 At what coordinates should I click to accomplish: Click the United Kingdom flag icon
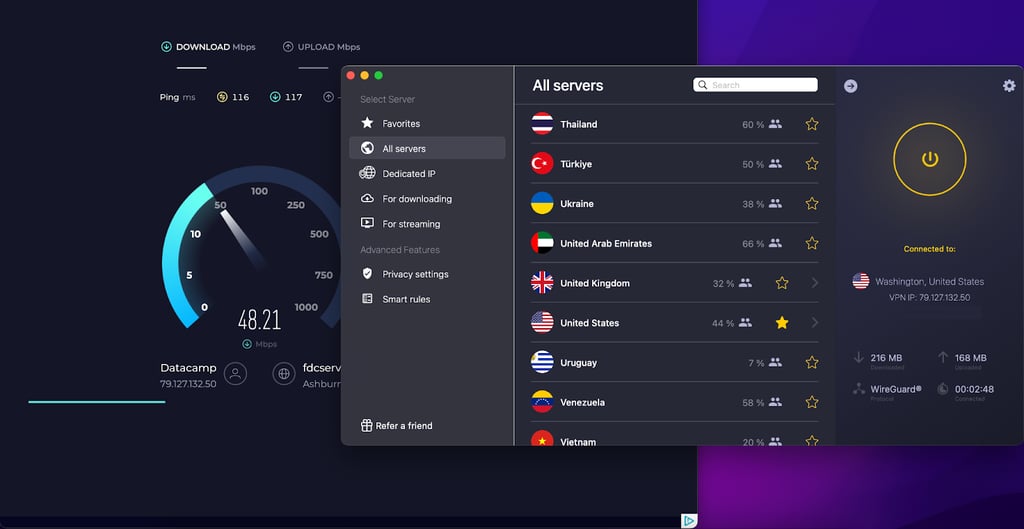pos(542,283)
